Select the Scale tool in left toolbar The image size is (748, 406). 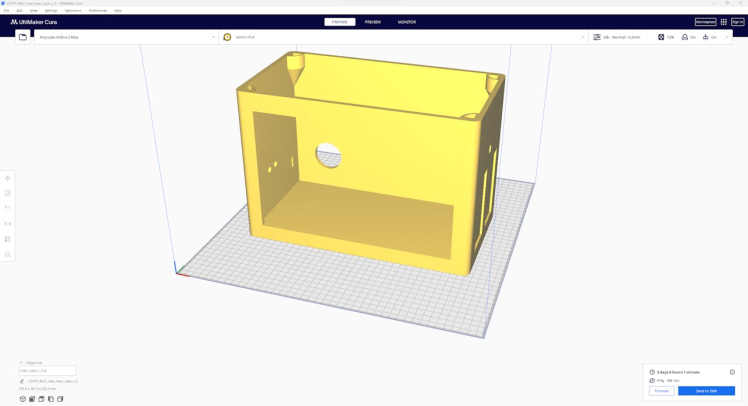tap(8, 193)
